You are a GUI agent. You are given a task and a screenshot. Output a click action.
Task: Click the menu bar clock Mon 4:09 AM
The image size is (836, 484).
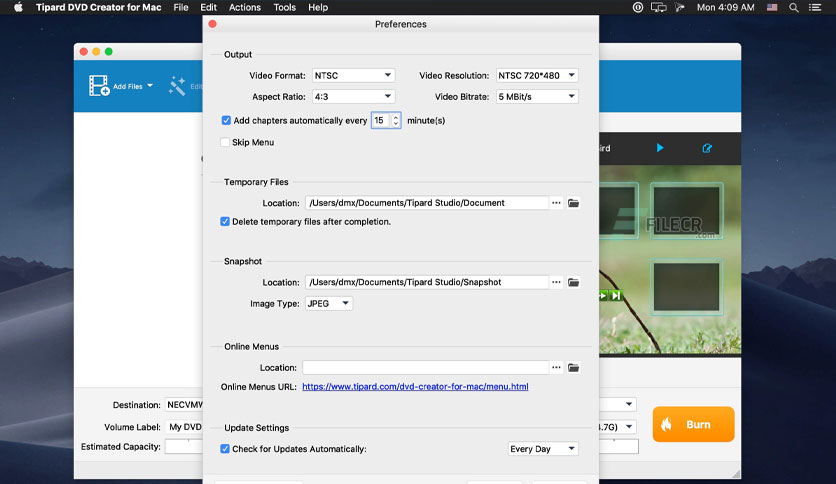[726, 7]
